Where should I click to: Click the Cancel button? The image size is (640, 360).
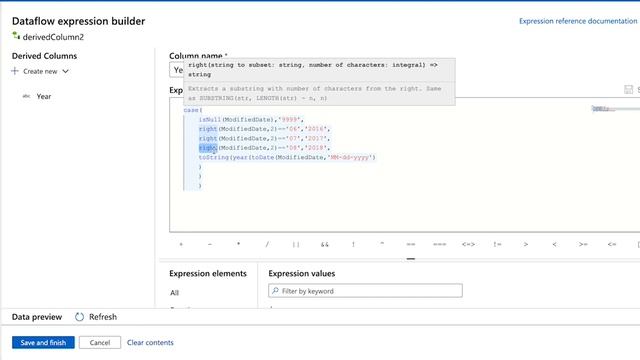click(x=100, y=342)
